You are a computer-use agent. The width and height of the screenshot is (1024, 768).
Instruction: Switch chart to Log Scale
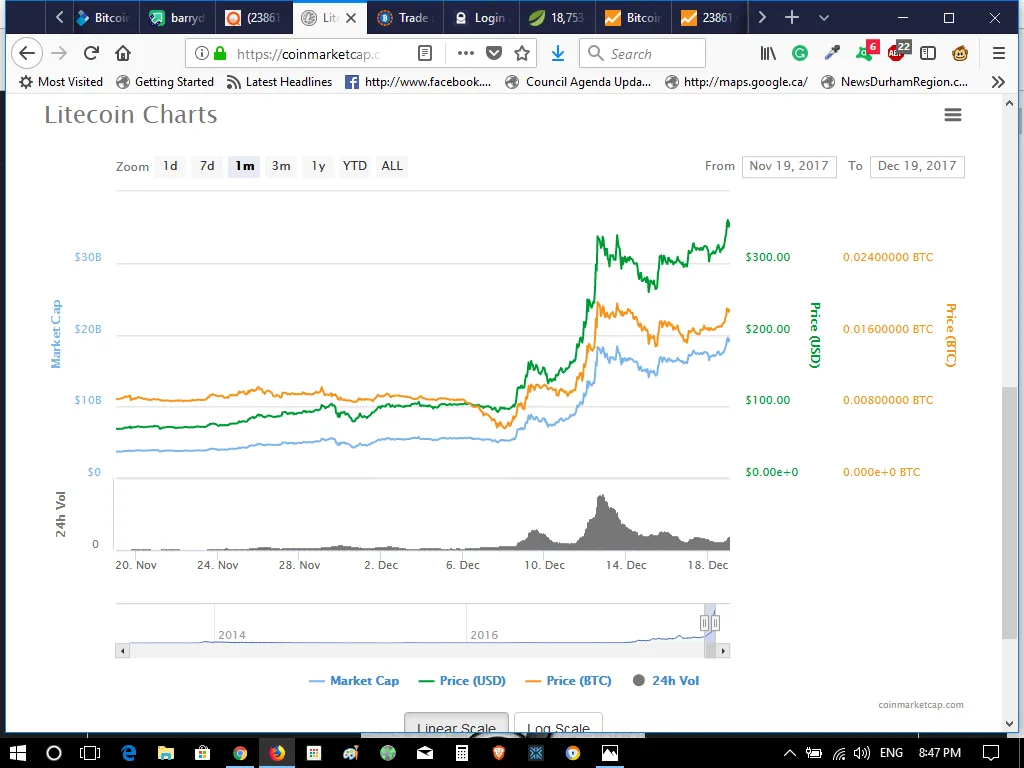click(x=558, y=724)
